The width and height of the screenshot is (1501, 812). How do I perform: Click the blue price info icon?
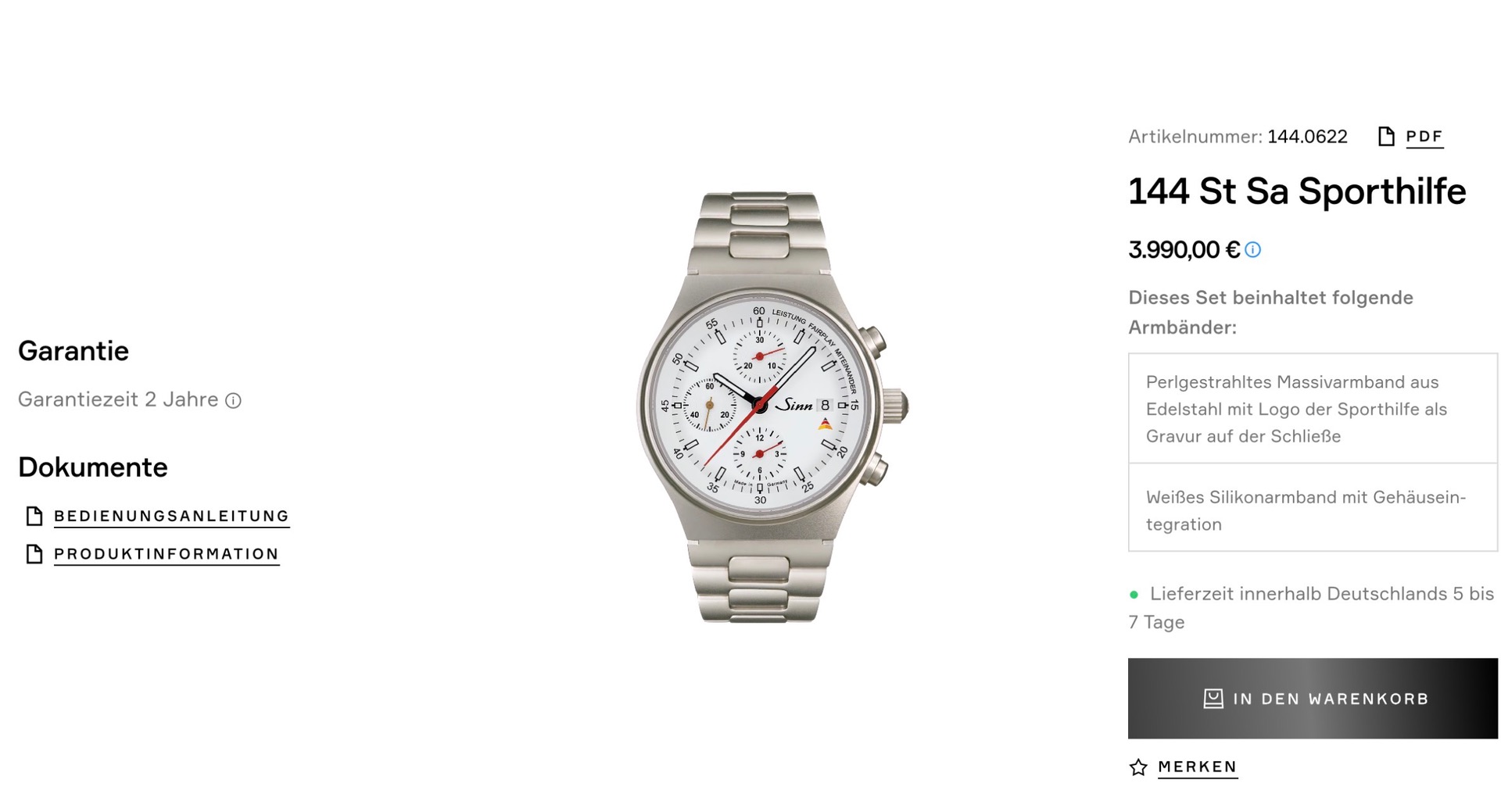click(1252, 250)
